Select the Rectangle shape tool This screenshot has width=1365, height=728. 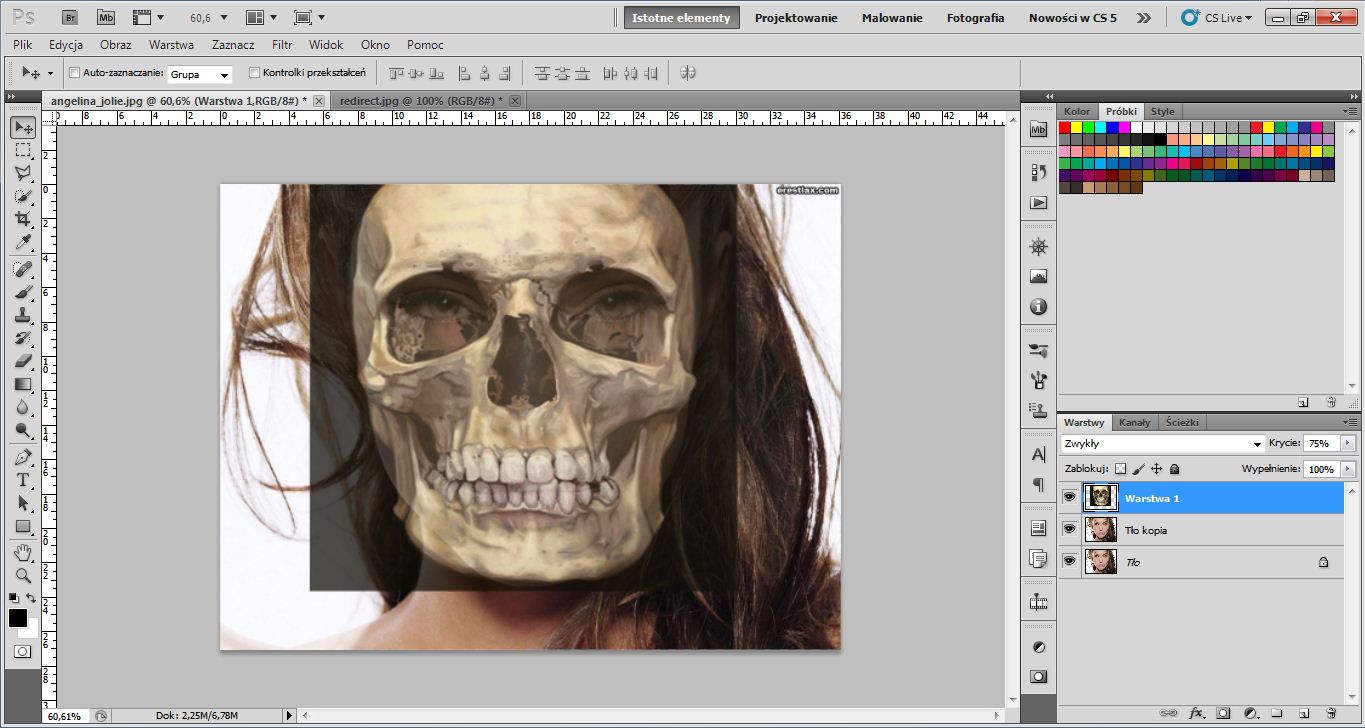click(x=22, y=526)
